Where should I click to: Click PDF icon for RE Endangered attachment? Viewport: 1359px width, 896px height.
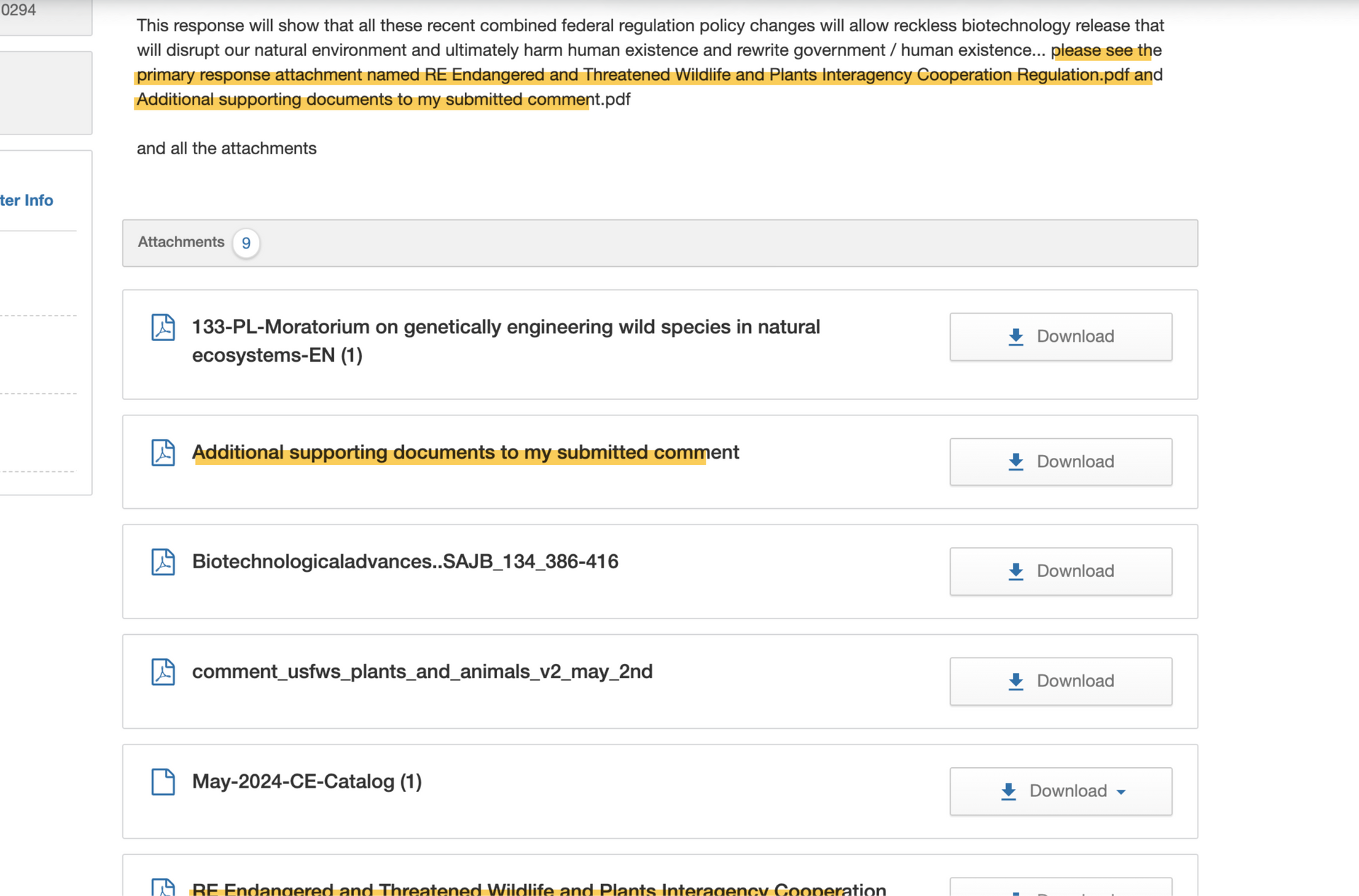(163, 888)
